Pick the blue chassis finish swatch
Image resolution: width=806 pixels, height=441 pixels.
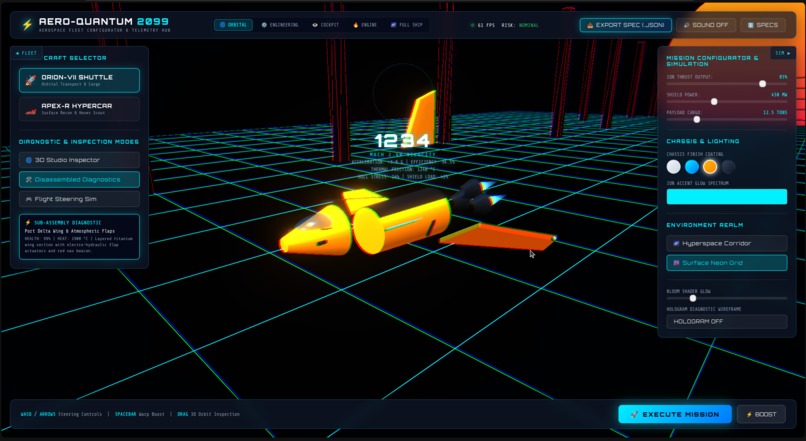692,167
